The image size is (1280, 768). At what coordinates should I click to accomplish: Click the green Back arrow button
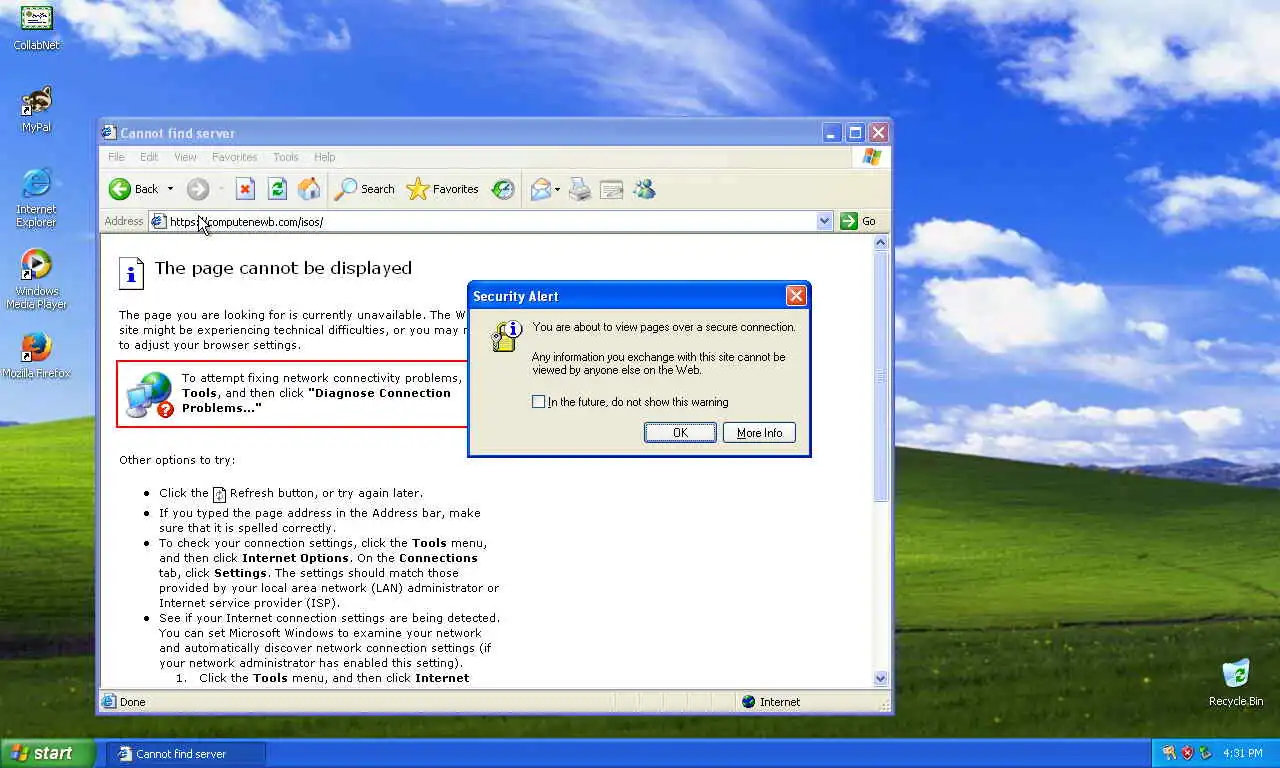tap(120, 189)
